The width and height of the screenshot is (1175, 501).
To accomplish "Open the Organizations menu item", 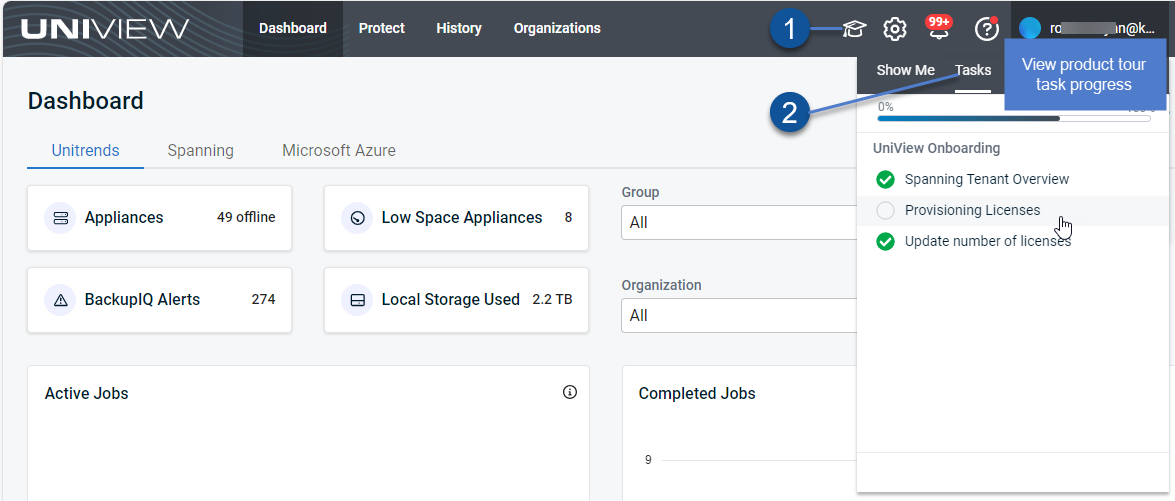I will 557,28.
